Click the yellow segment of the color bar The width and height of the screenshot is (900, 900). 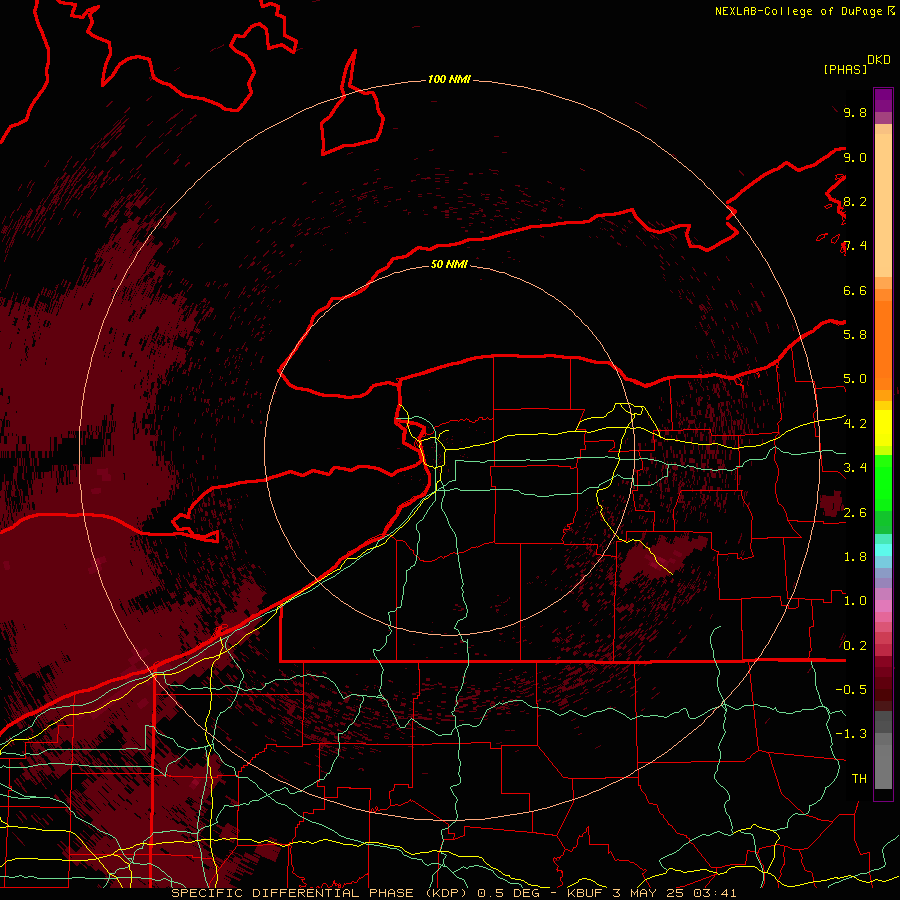coord(883,428)
